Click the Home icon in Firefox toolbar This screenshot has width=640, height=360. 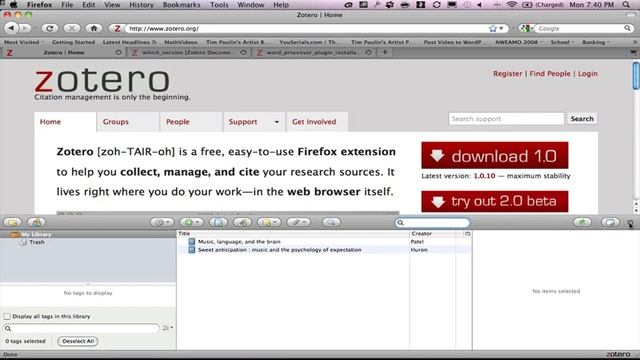[x=94, y=28]
